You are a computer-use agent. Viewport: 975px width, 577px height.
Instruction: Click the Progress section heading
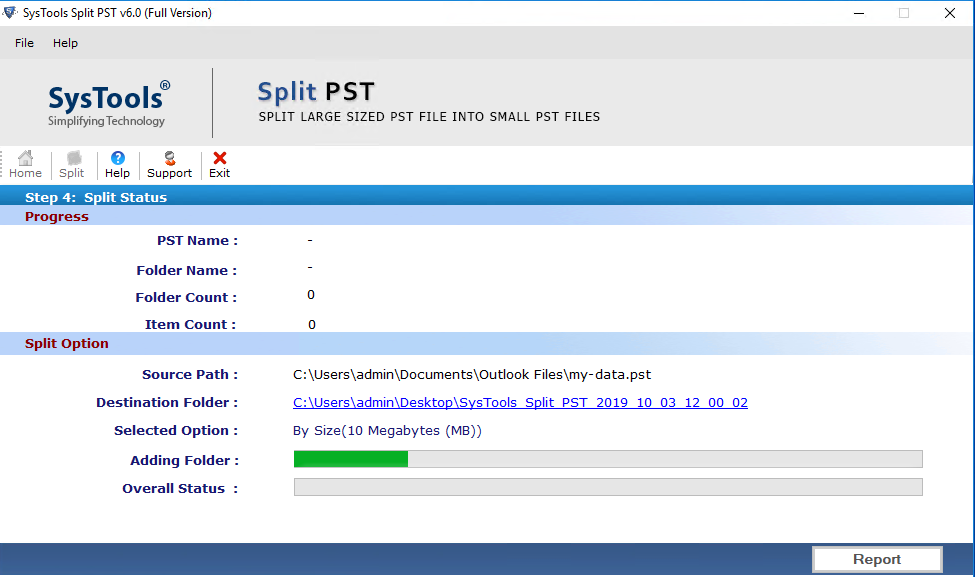point(57,216)
